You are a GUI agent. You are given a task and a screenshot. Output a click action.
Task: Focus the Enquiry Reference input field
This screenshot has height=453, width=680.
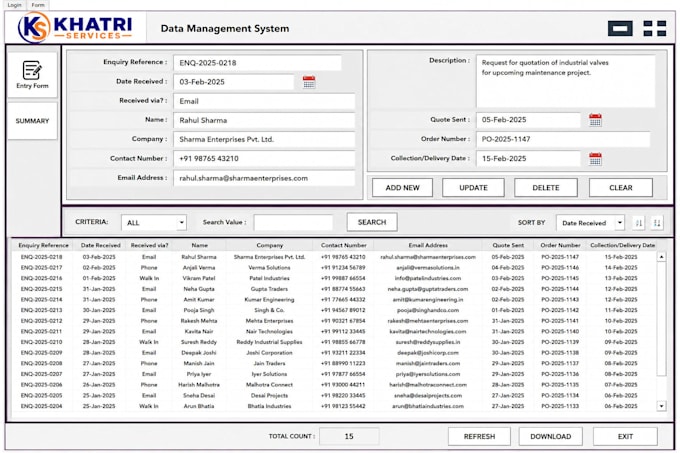(257, 63)
